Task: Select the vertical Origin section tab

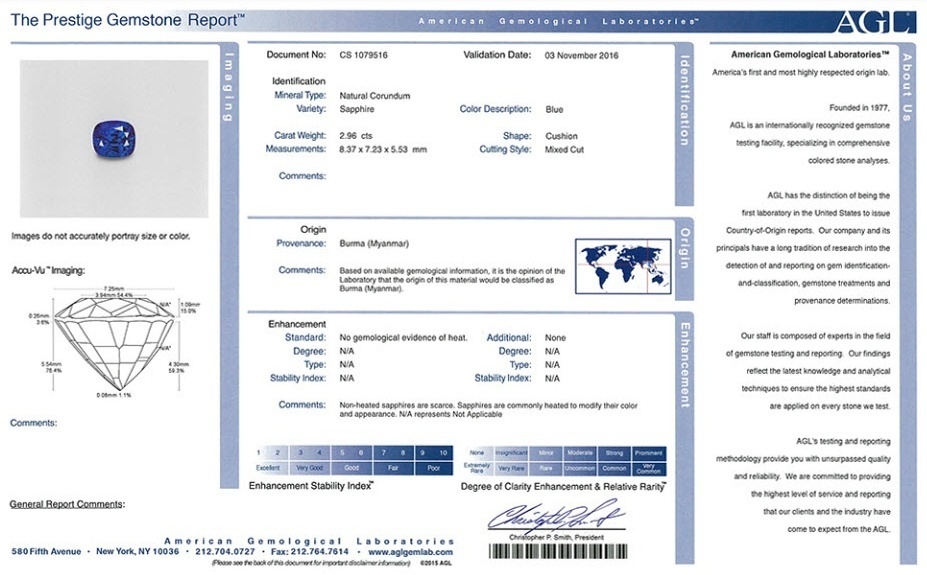Action: point(685,247)
